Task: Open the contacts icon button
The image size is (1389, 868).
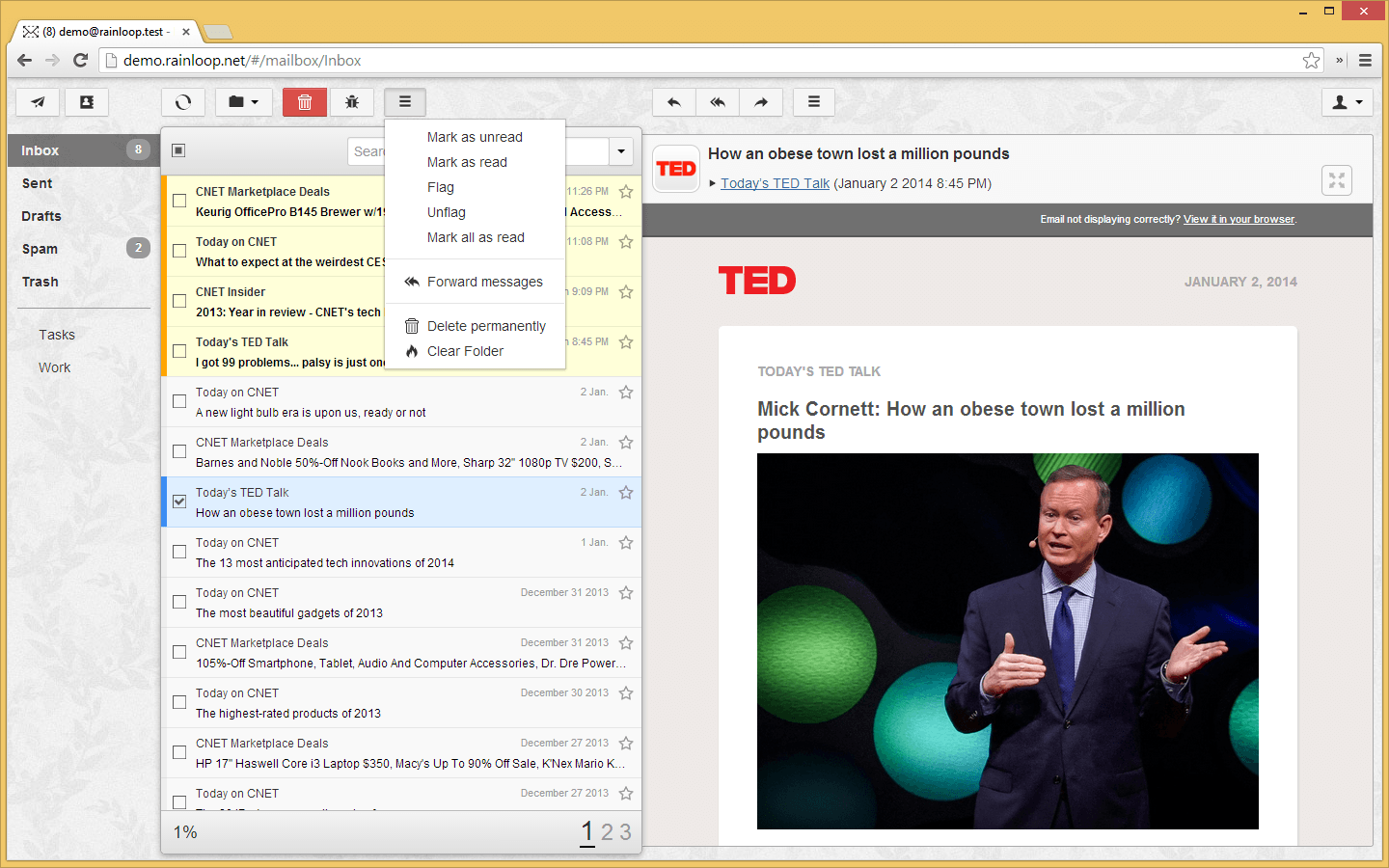Action: coord(87,102)
